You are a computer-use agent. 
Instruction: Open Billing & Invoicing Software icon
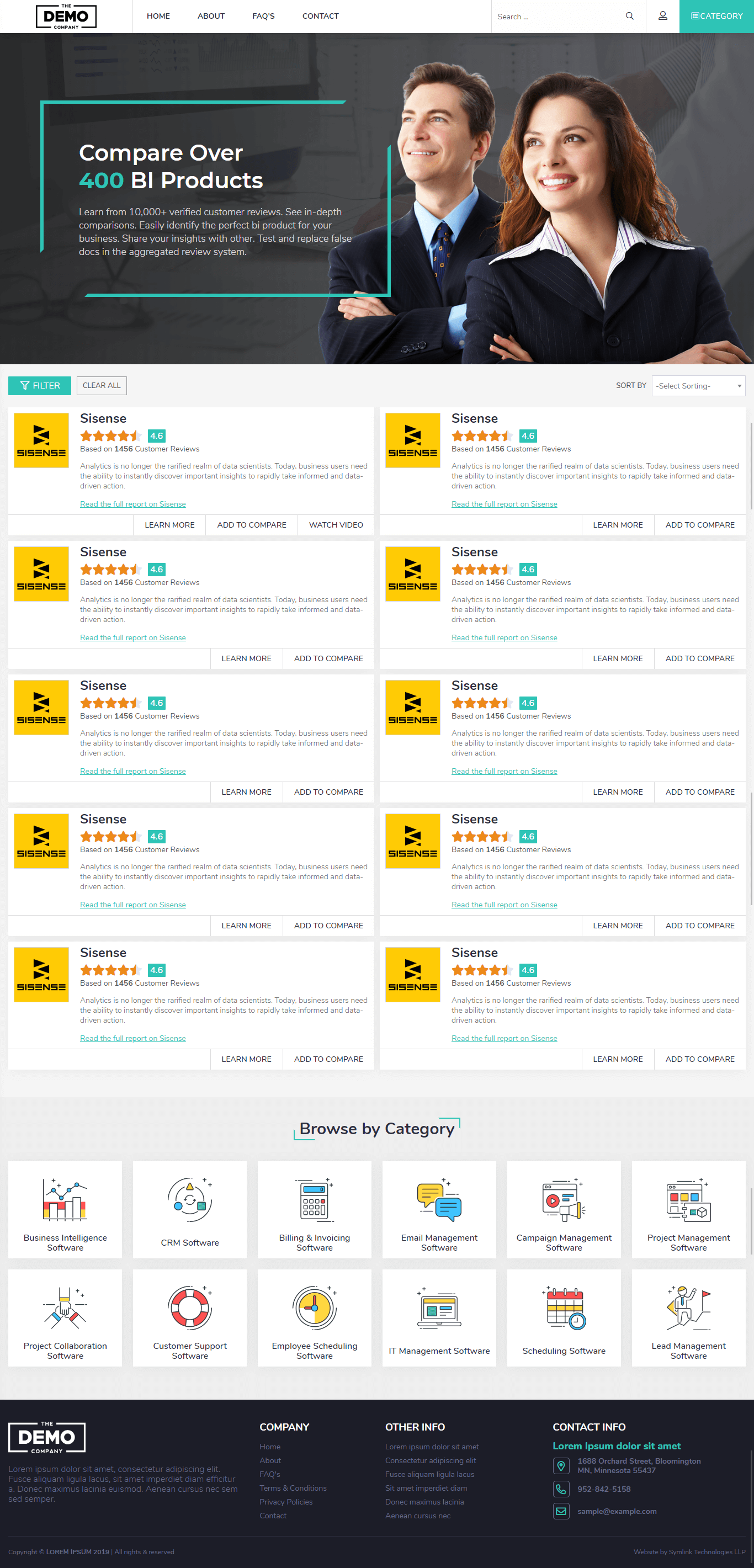click(x=315, y=1199)
